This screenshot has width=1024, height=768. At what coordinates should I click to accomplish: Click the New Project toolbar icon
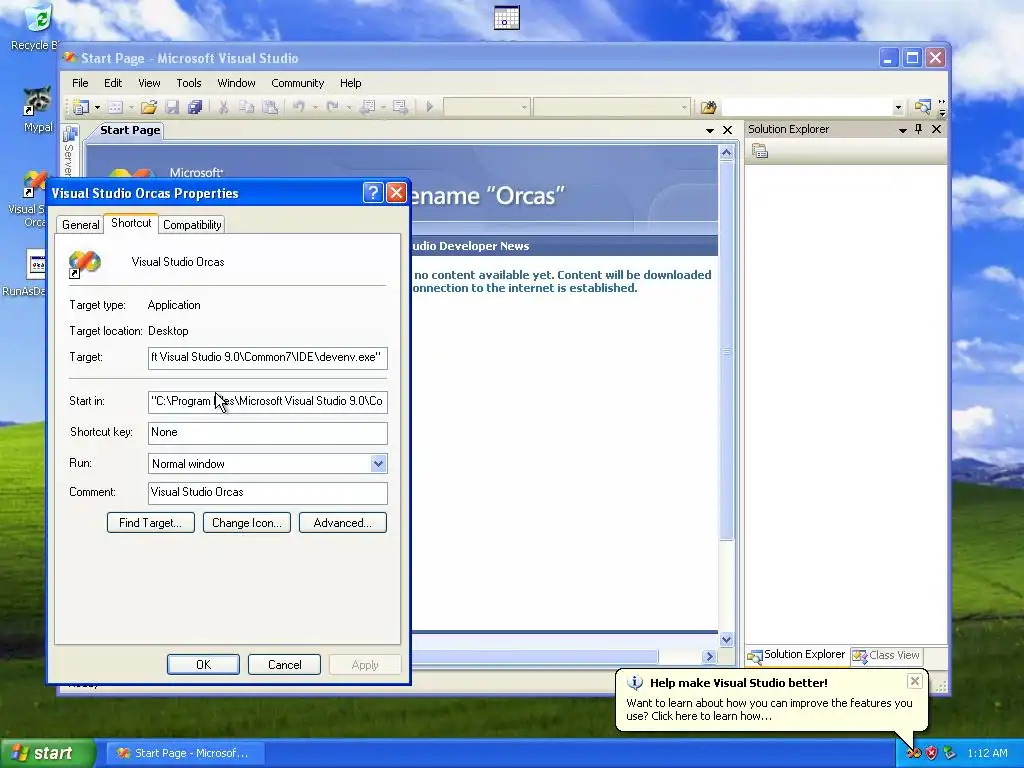pyautogui.click(x=81, y=107)
